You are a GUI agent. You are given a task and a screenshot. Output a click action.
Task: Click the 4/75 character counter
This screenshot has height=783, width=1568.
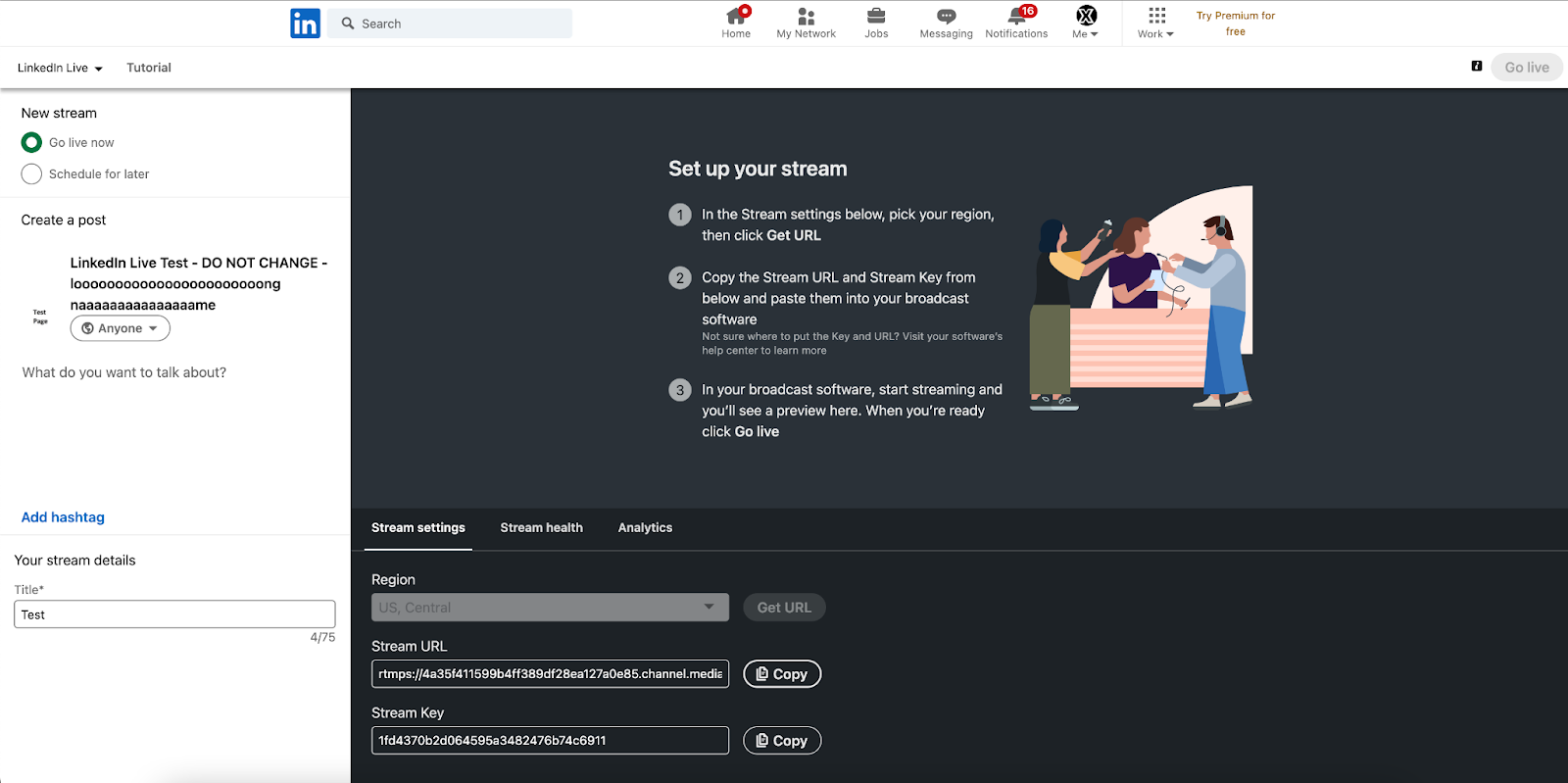point(322,638)
